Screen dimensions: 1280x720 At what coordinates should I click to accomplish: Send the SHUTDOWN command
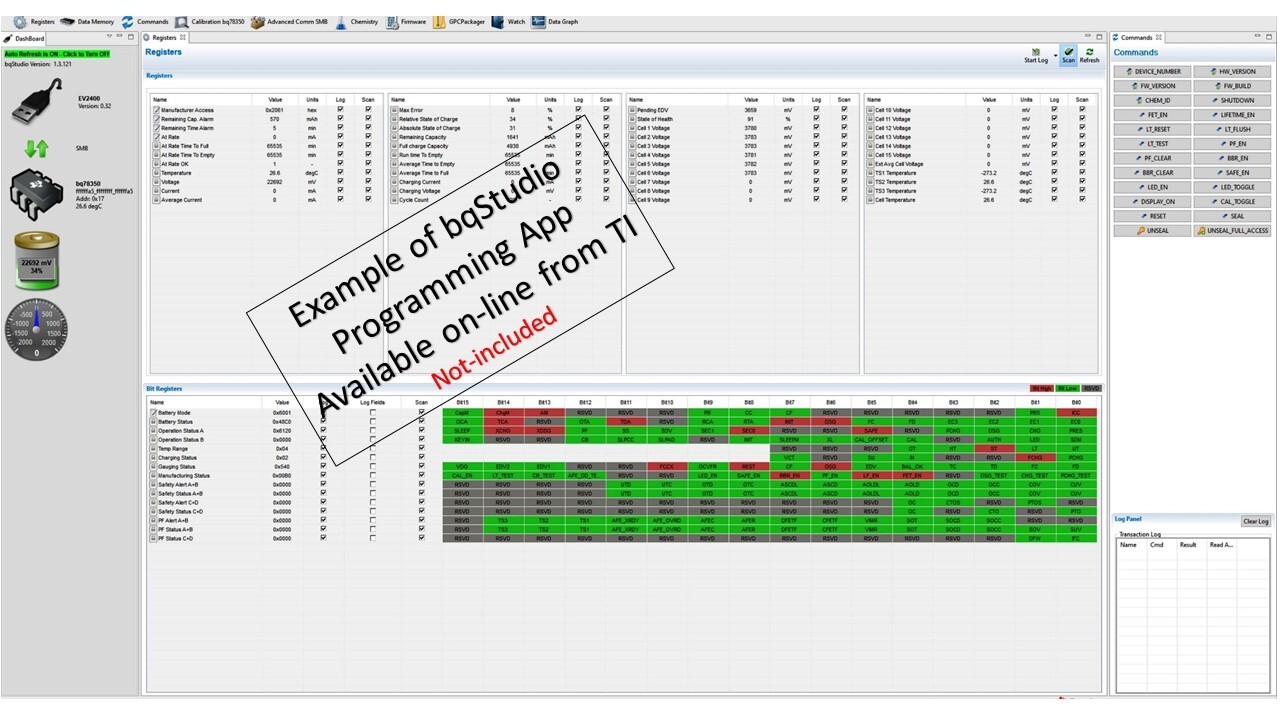tap(1233, 100)
